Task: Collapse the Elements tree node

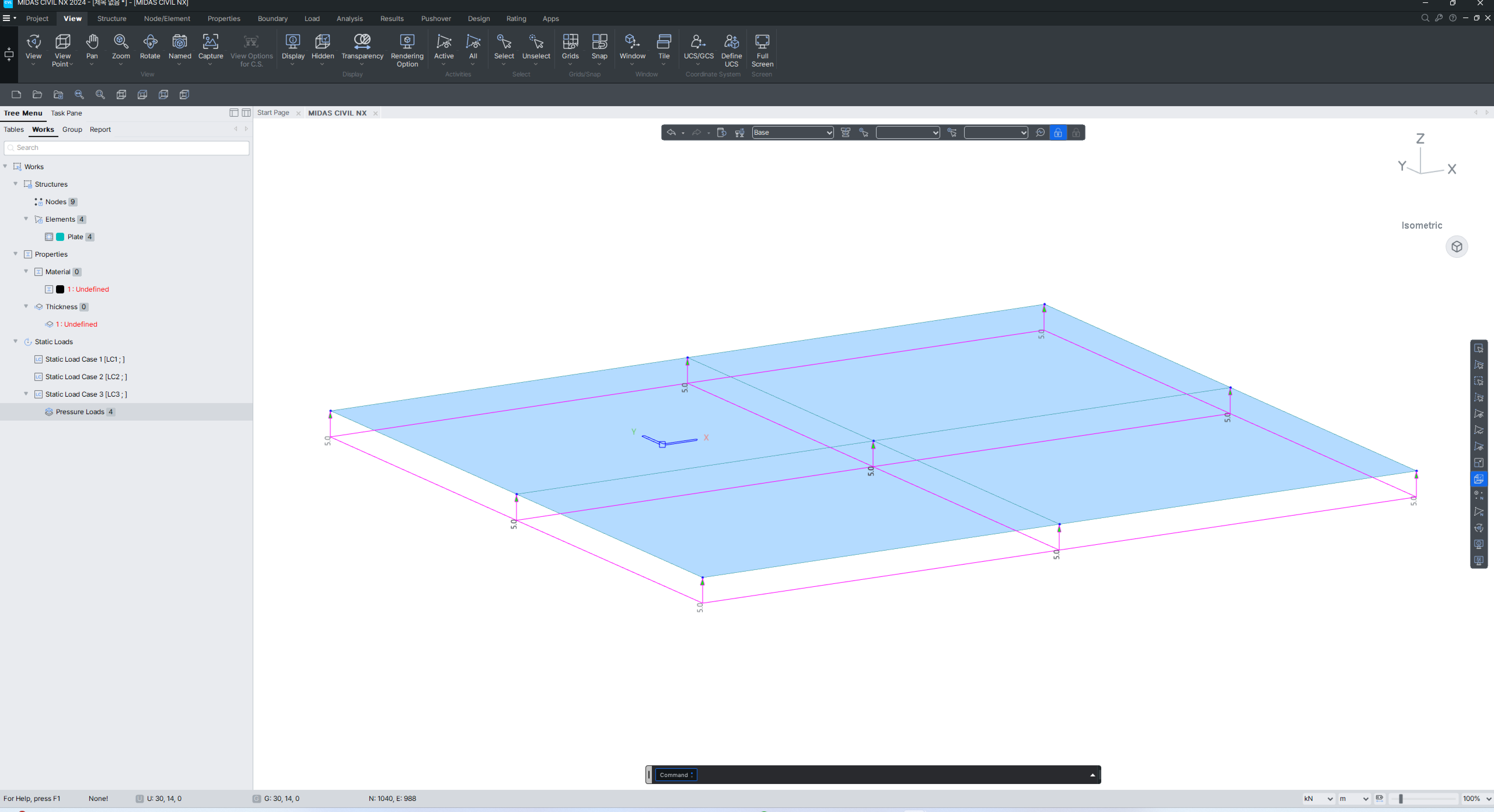Action: (26, 218)
